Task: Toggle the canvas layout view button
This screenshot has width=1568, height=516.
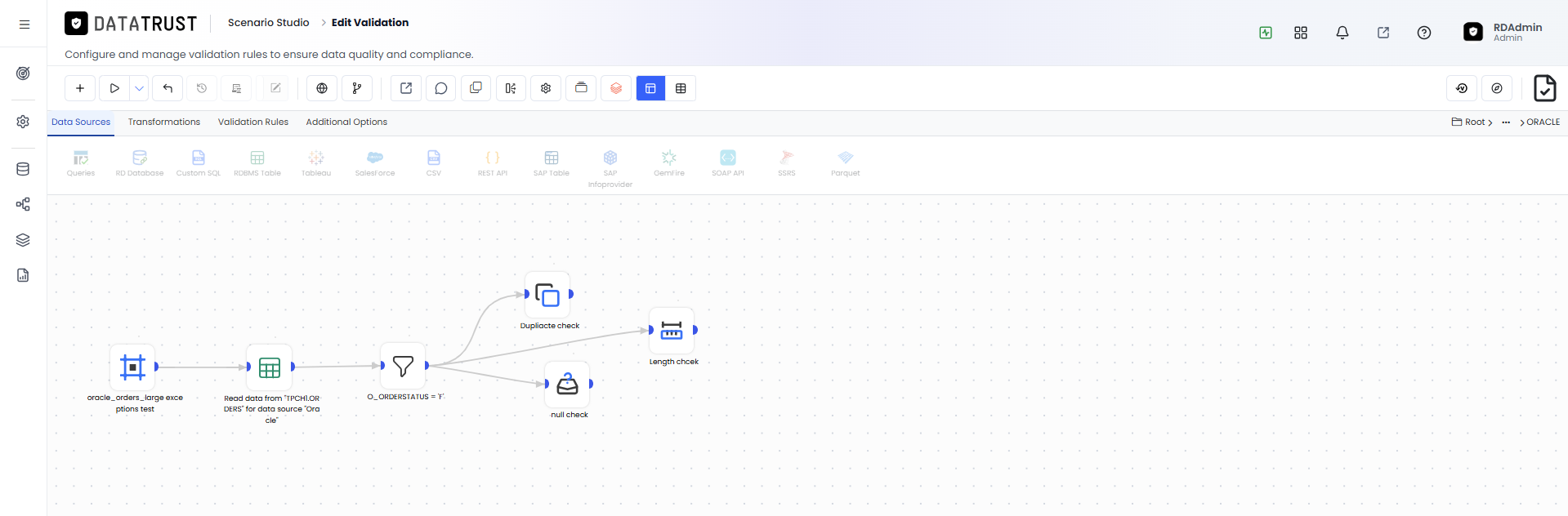Action: (x=650, y=88)
